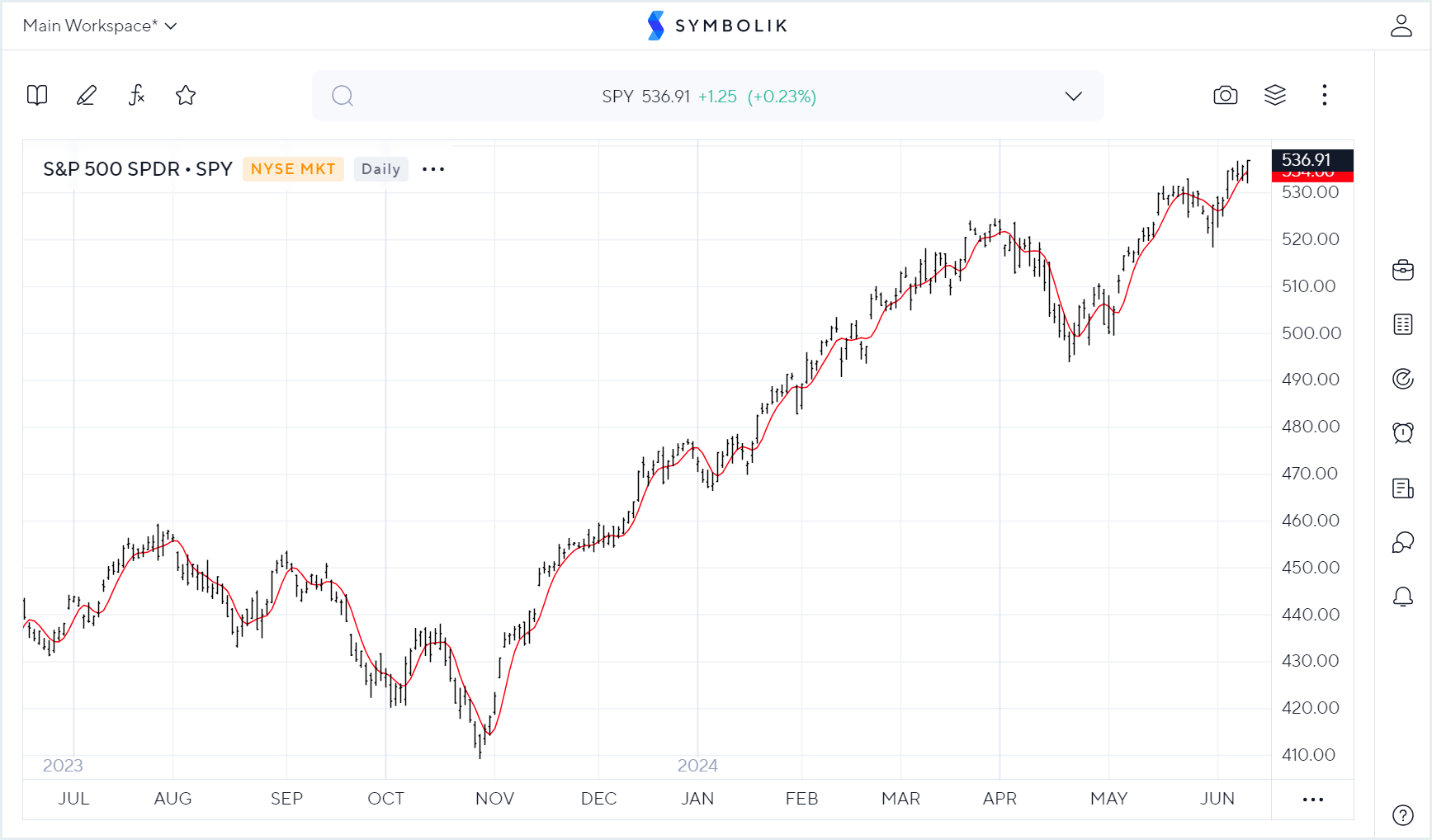Click the NYSE MKT exchange badge
1432x840 pixels.
293,169
